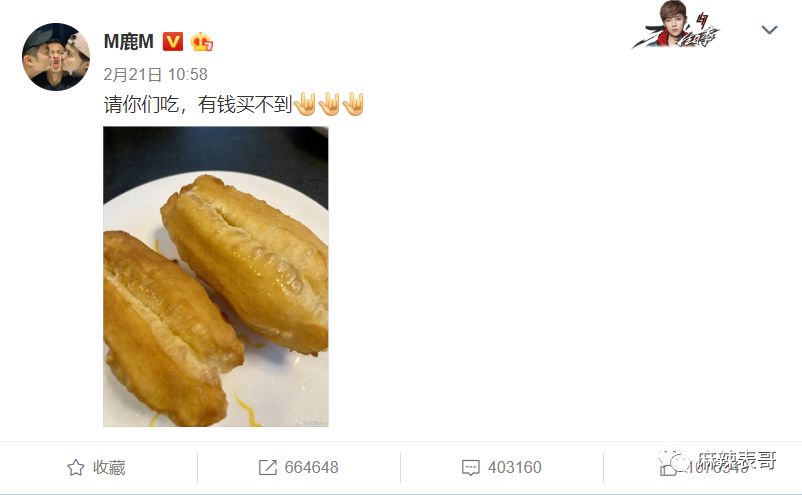Click the comment bubble icon
The image size is (802, 495).
pyautogui.click(x=471, y=467)
